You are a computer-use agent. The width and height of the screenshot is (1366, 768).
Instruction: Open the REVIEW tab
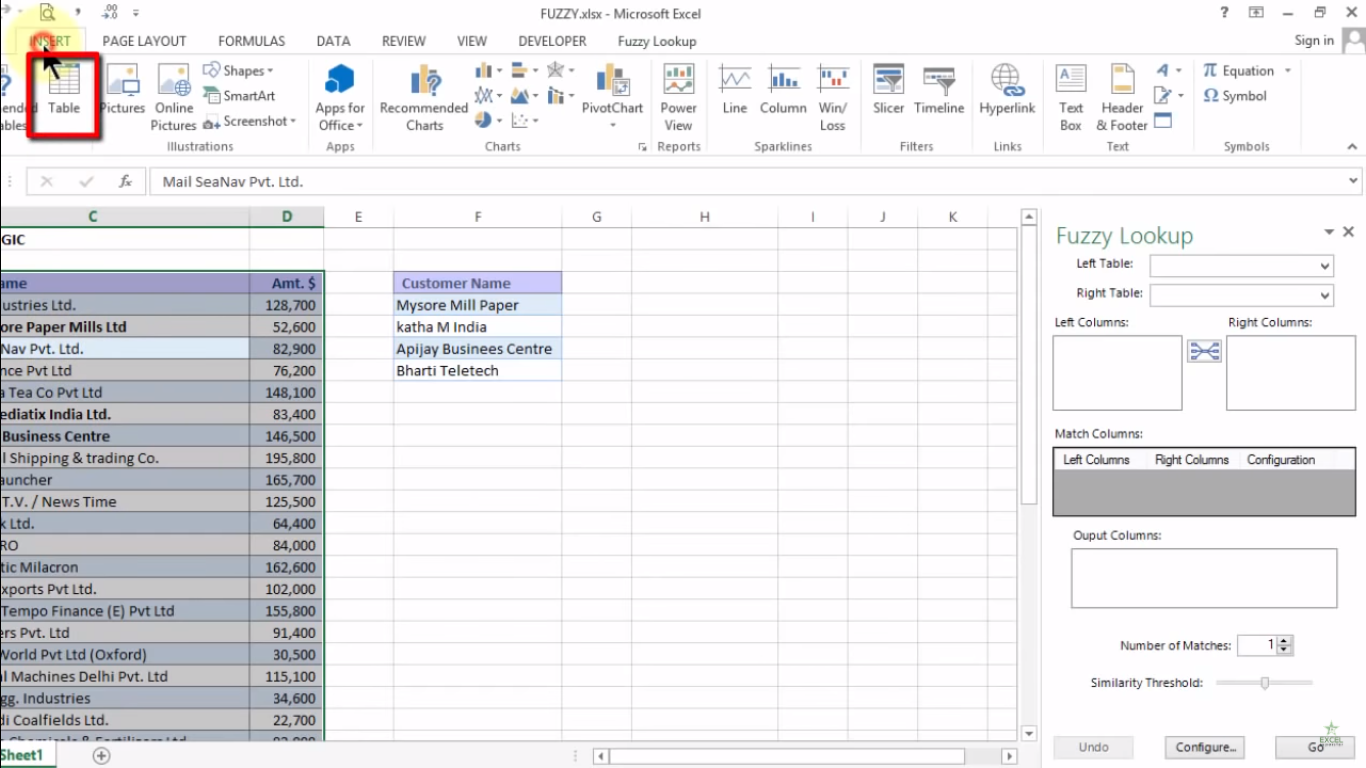tap(404, 41)
